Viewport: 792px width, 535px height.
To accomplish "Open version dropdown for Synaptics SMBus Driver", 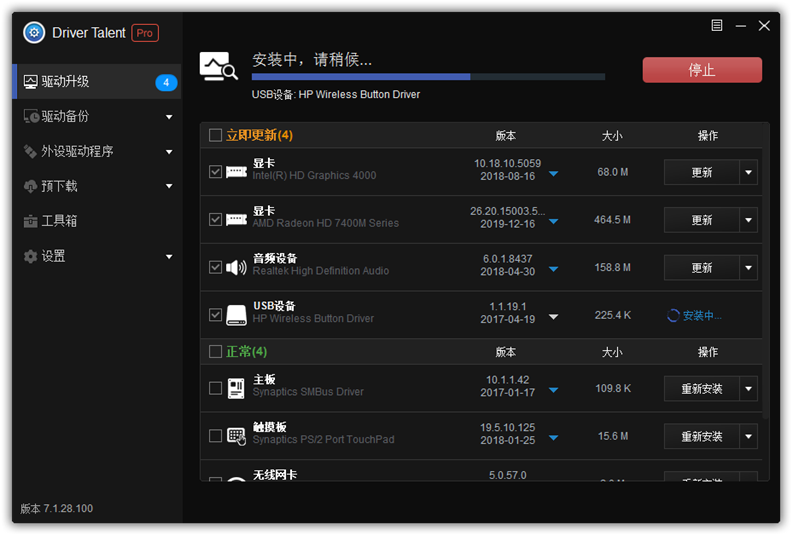I will pos(554,390).
